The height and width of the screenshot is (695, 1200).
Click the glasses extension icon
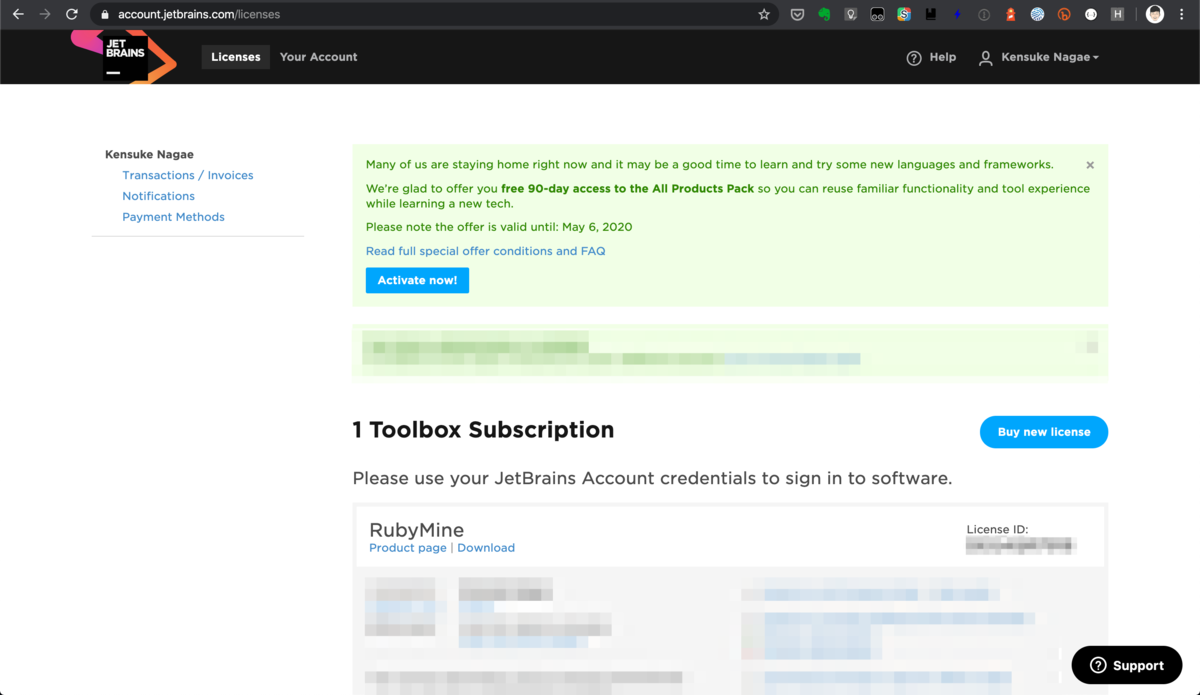pyautogui.click(x=877, y=14)
